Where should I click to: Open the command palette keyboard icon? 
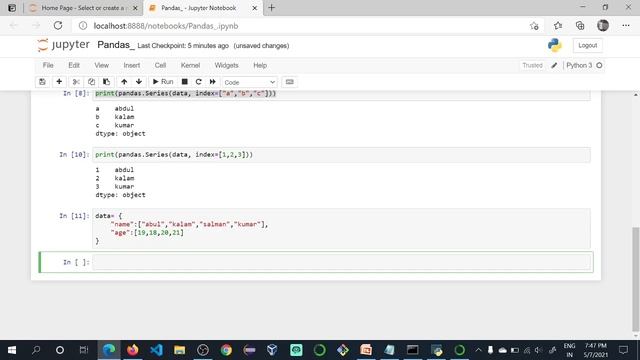pyautogui.click(x=289, y=82)
